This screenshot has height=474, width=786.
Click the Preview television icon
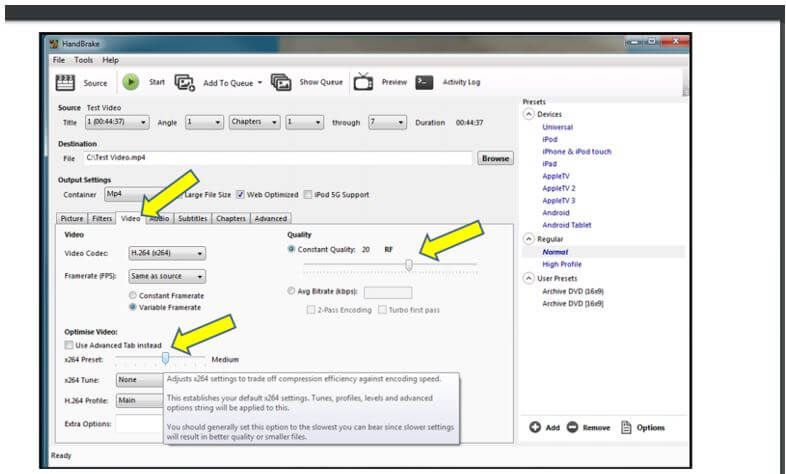click(363, 82)
